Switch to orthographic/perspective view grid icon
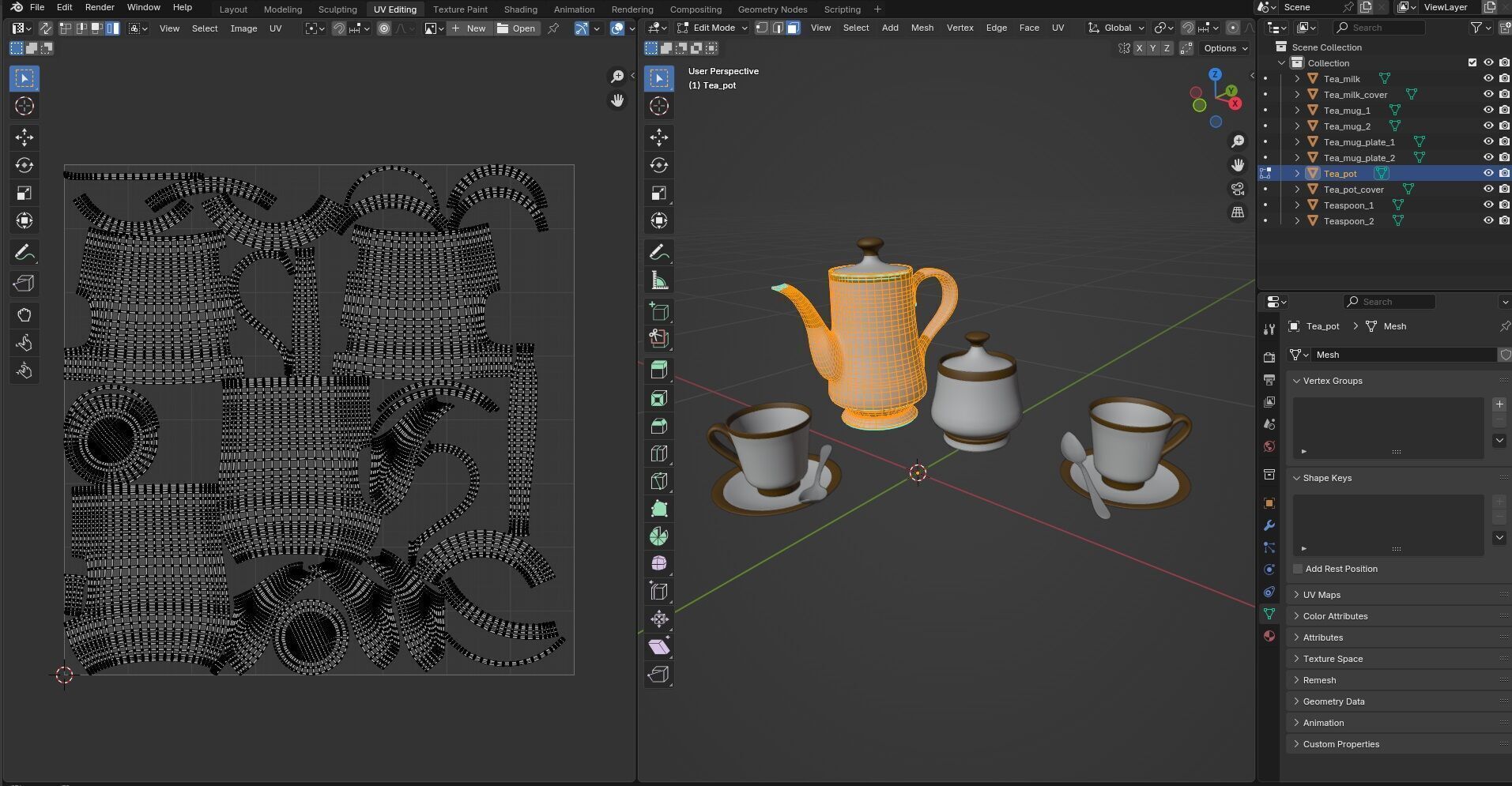 (1237, 212)
